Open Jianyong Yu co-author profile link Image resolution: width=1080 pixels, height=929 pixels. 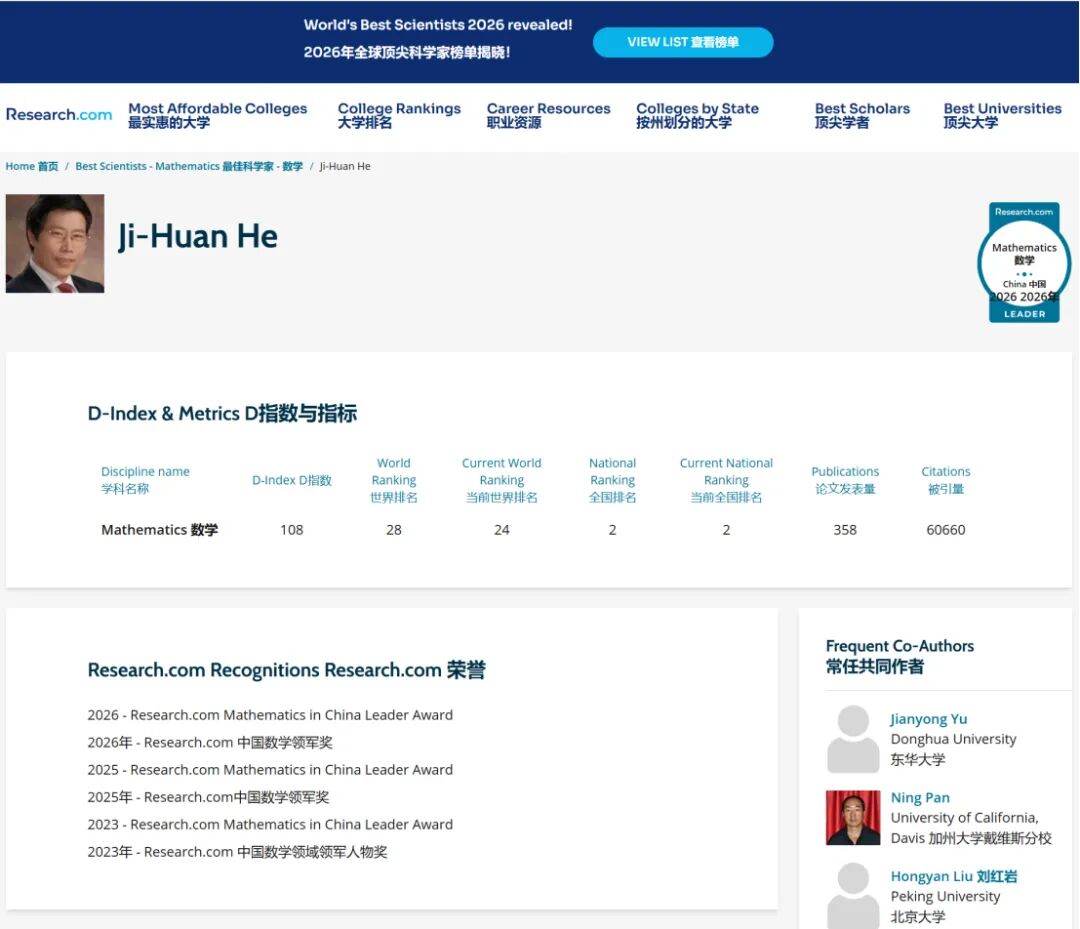[928, 719]
